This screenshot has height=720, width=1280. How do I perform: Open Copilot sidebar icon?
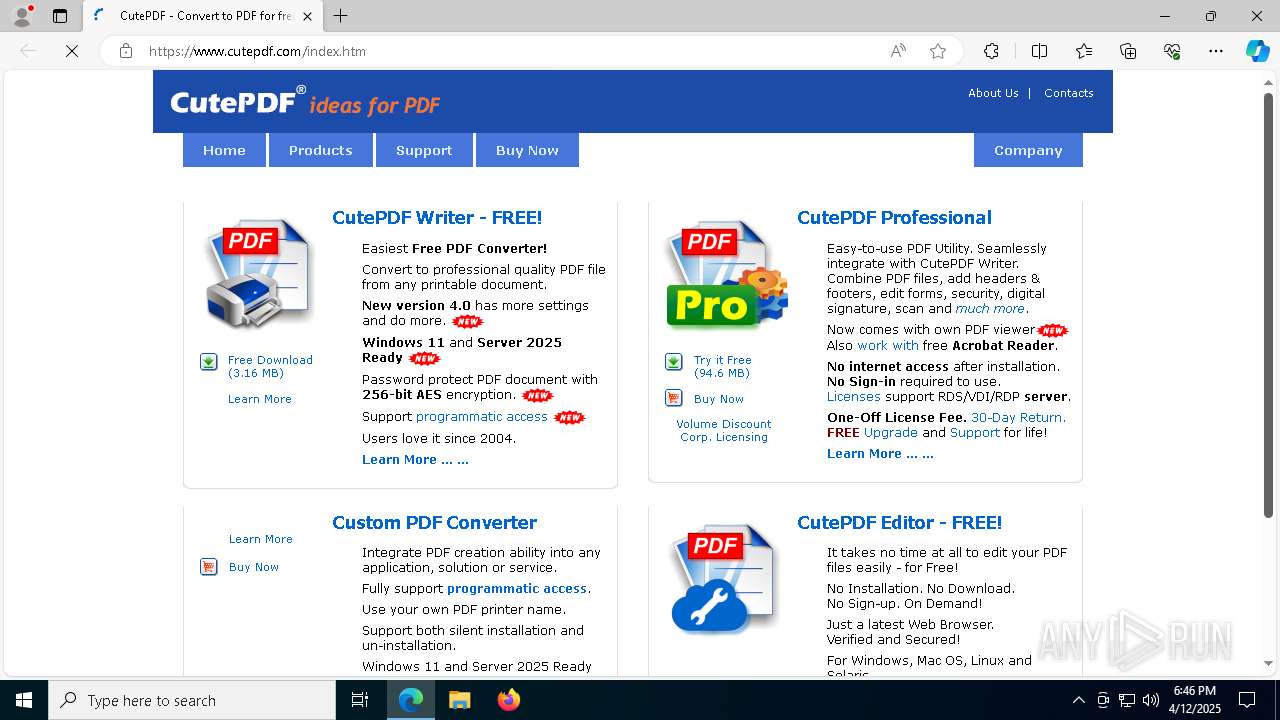click(x=1257, y=51)
